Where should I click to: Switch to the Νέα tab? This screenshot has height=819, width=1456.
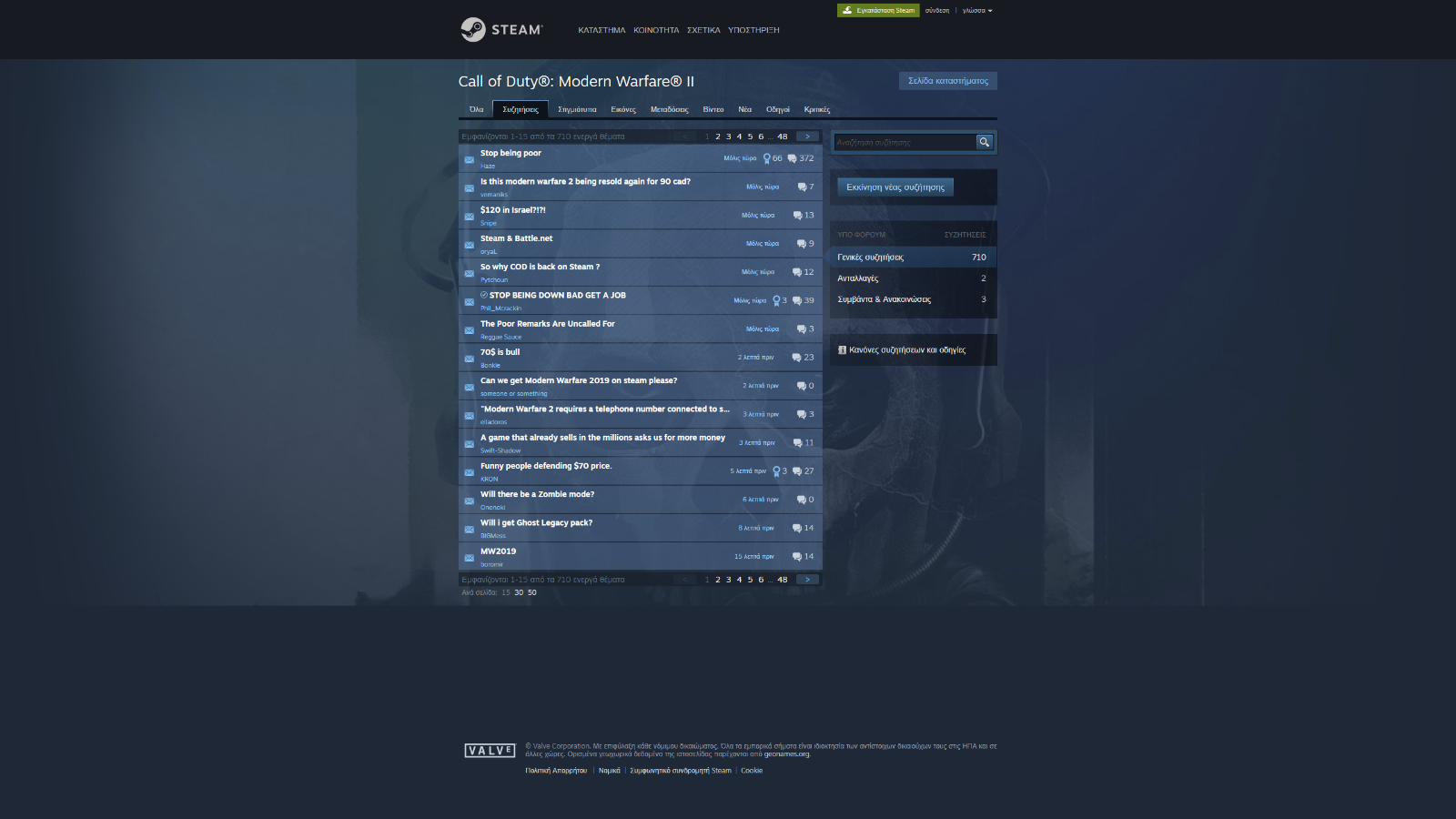745,109
